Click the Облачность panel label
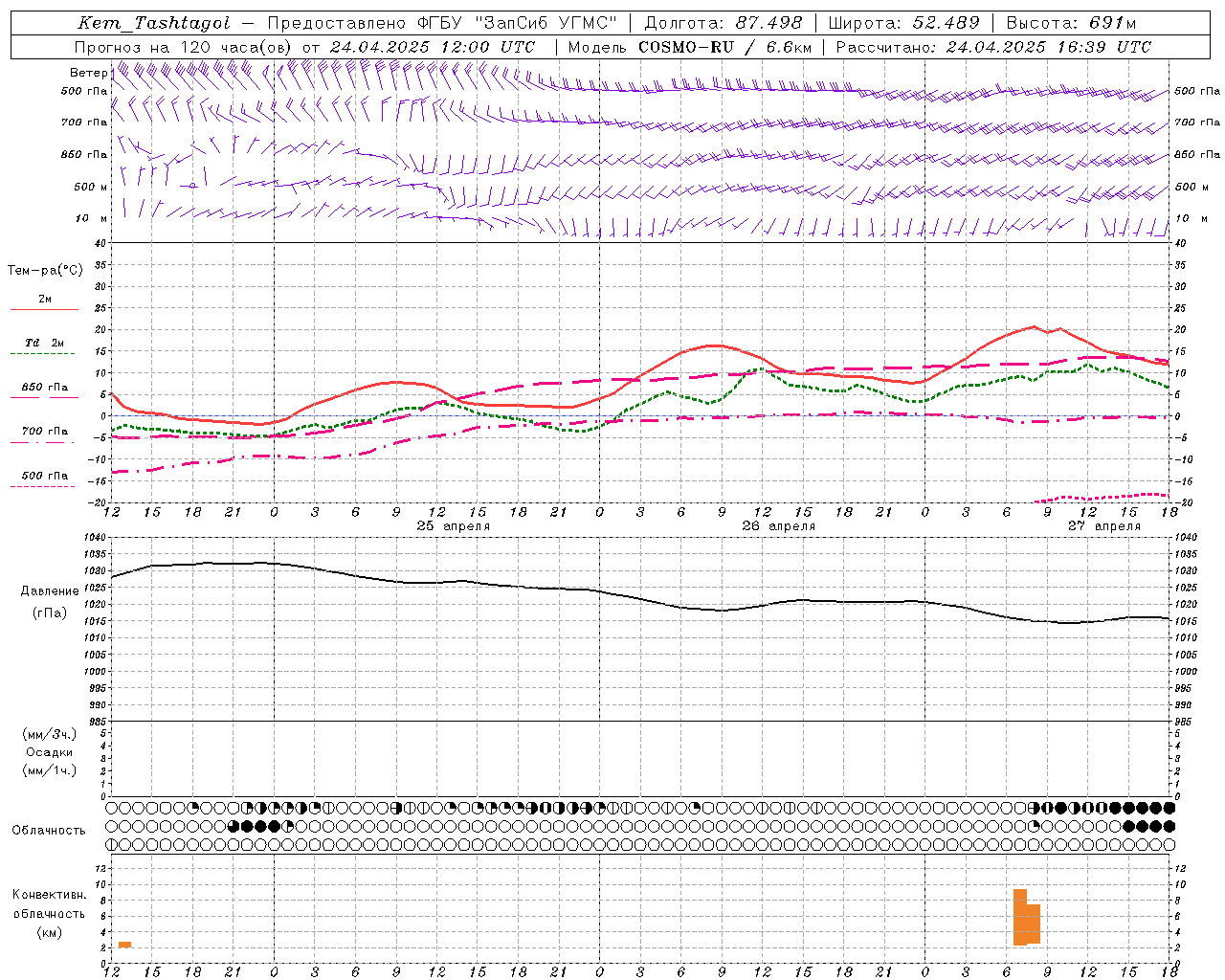 point(49,831)
